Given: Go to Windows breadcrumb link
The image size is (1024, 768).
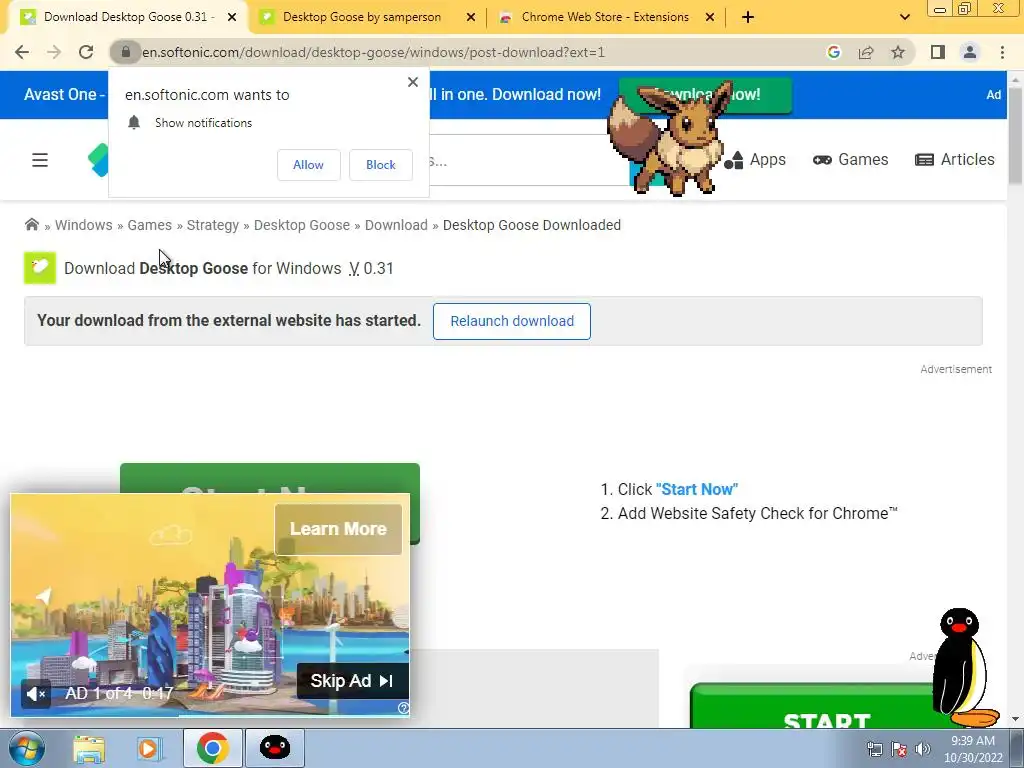Looking at the screenshot, I should tap(84, 225).
